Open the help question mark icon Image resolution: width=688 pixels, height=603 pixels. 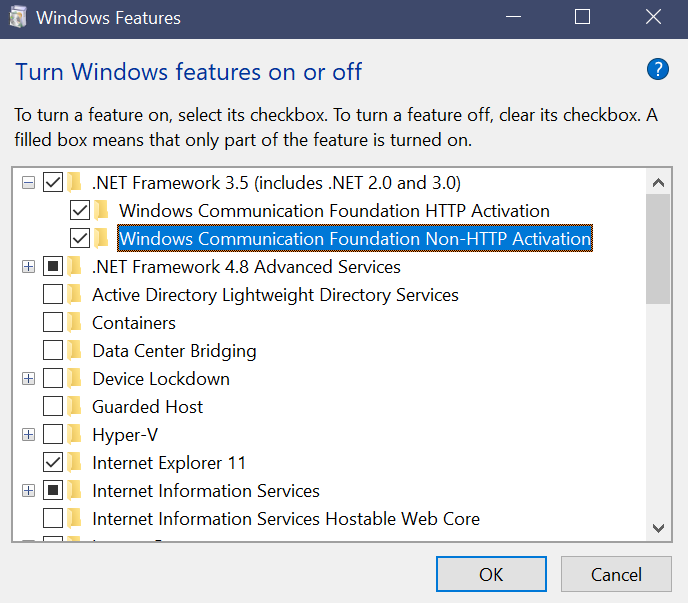tap(657, 69)
